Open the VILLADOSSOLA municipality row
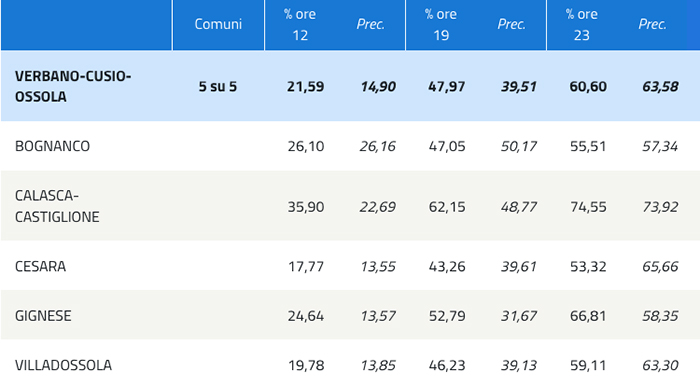The width and height of the screenshot is (700, 386). click(x=350, y=364)
